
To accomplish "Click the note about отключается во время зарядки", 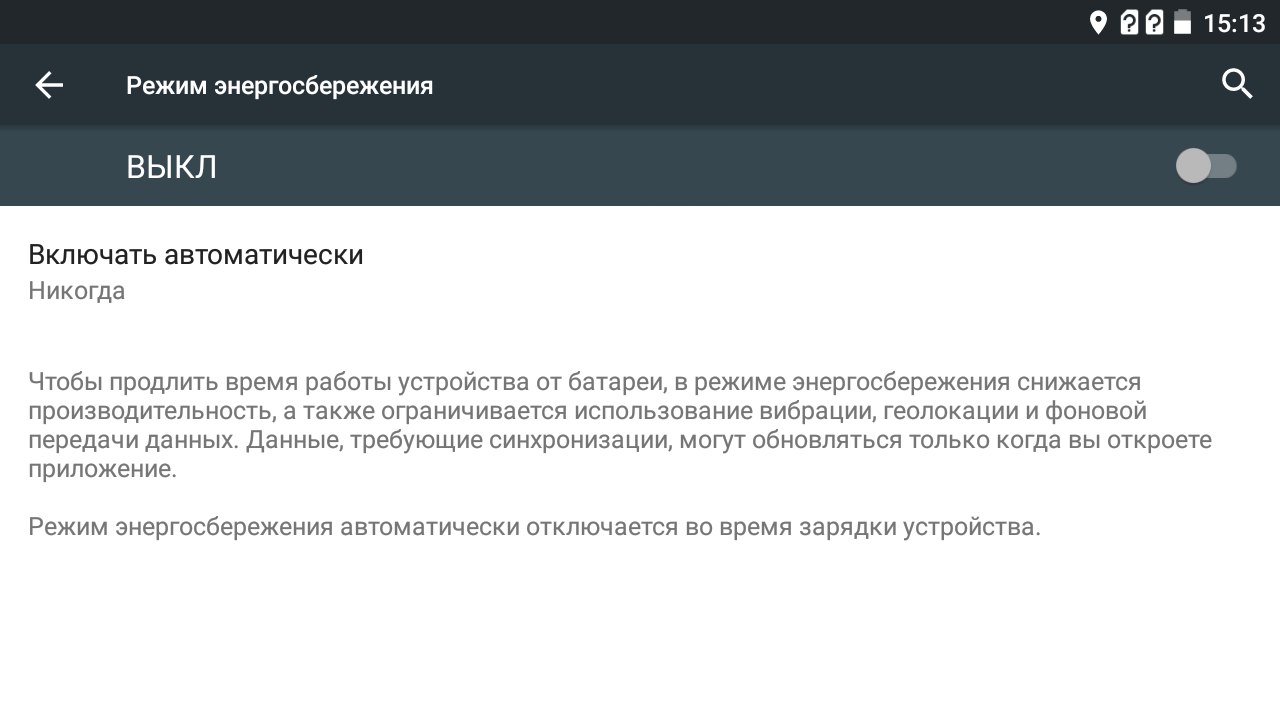I will (x=534, y=527).
